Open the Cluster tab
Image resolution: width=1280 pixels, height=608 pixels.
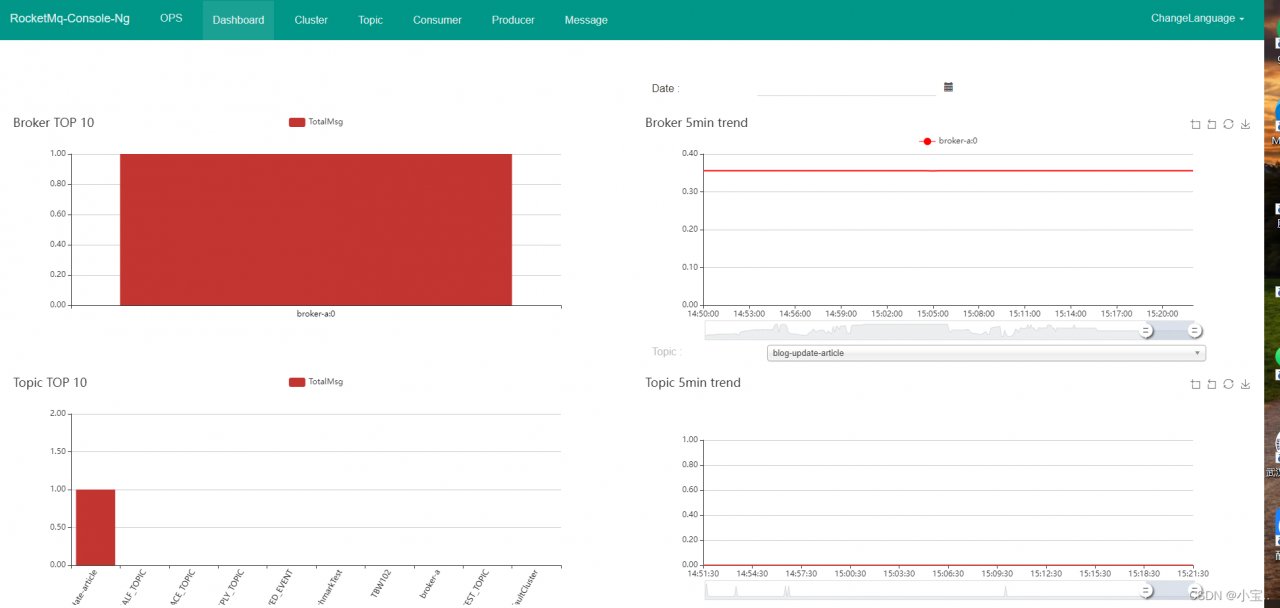coord(311,20)
